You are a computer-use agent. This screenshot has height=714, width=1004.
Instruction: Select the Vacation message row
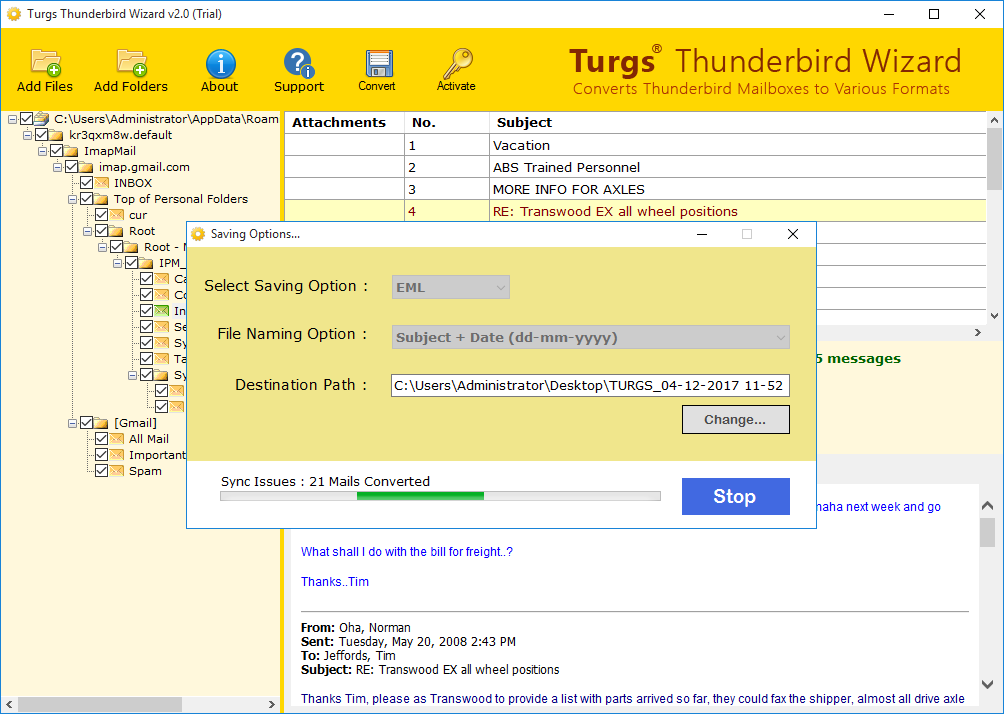(635, 145)
